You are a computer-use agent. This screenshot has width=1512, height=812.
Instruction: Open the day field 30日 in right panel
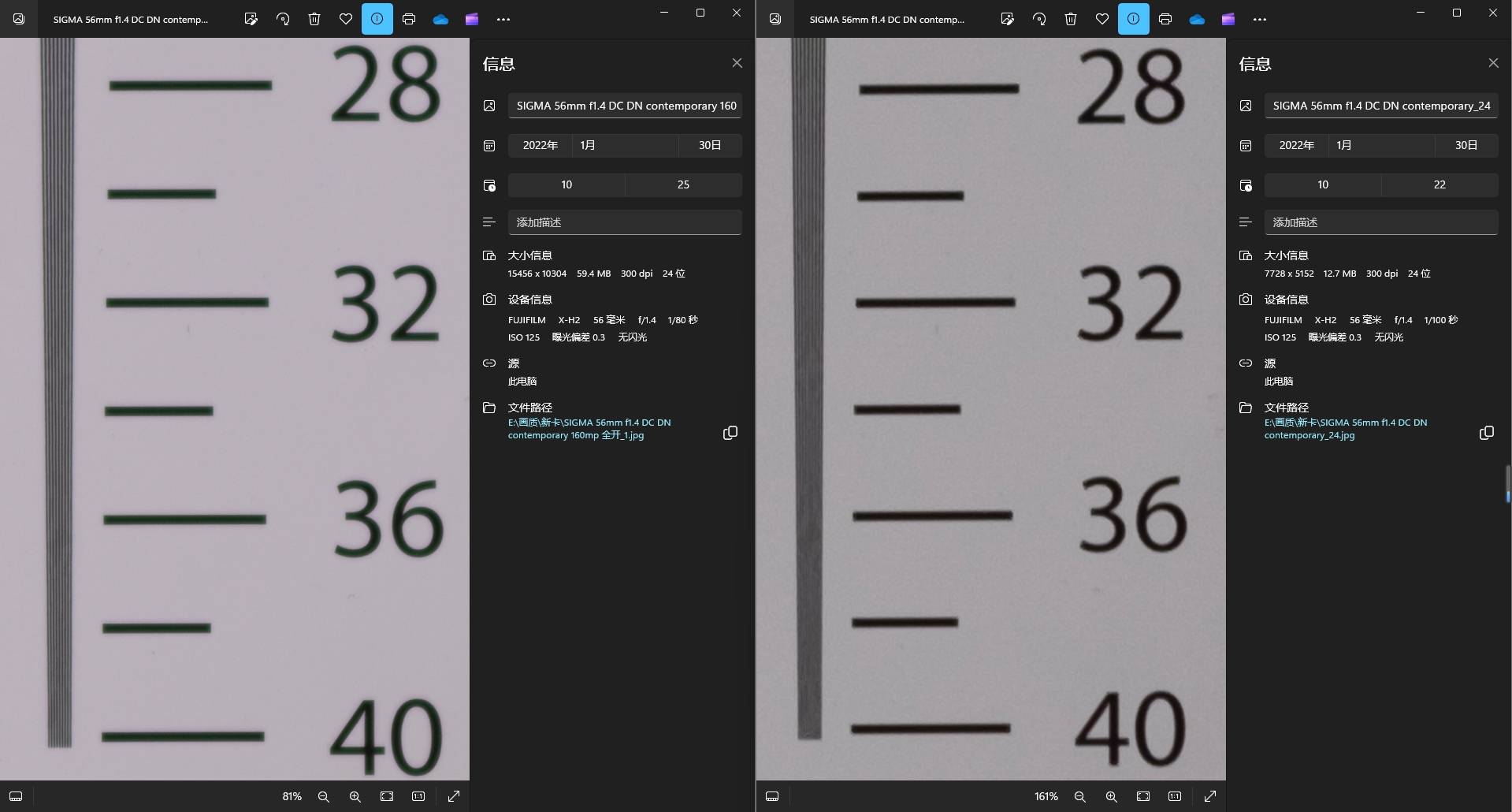point(1466,145)
